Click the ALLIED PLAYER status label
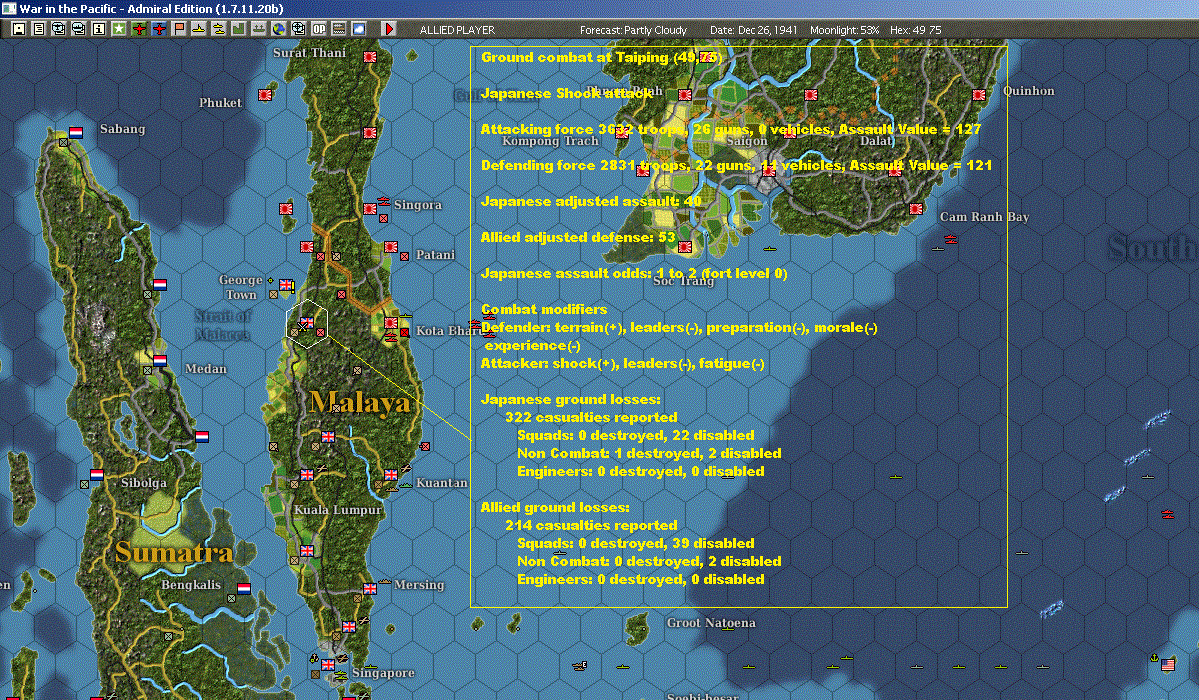Viewport: 1199px width, 700px height. [457, 30]
